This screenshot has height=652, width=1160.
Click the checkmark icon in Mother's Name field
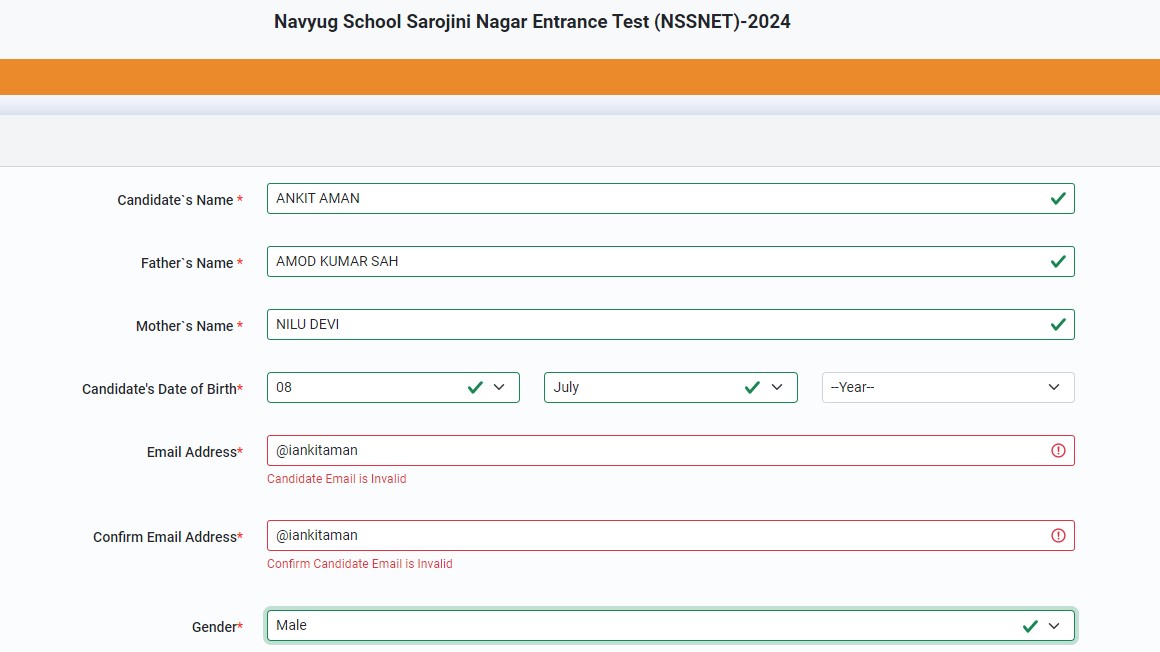[x=1058, y=324]
